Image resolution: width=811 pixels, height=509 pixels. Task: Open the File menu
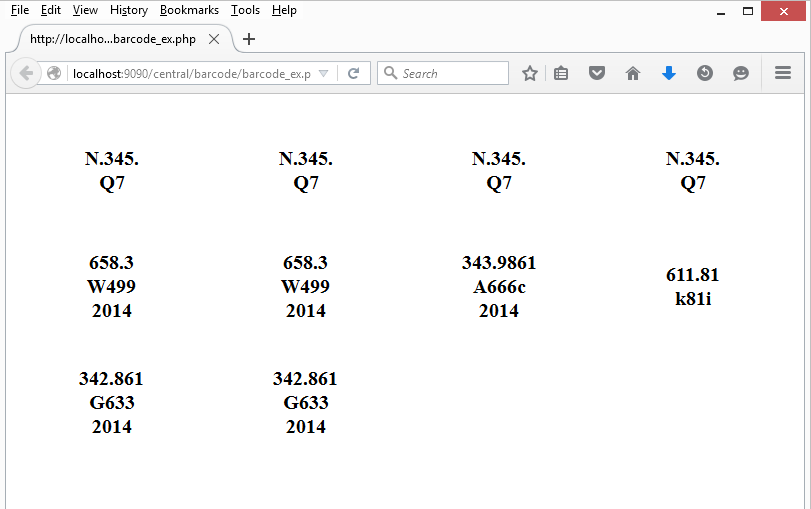19,10
